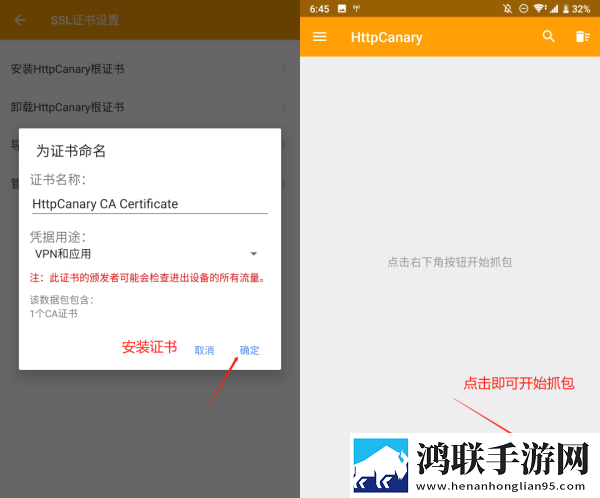Image resolution: width=600 pixels, height=498 pixels.
Task: Expand chevron beside 卸载HttpCanary根证书
Action: pos(284,107)
